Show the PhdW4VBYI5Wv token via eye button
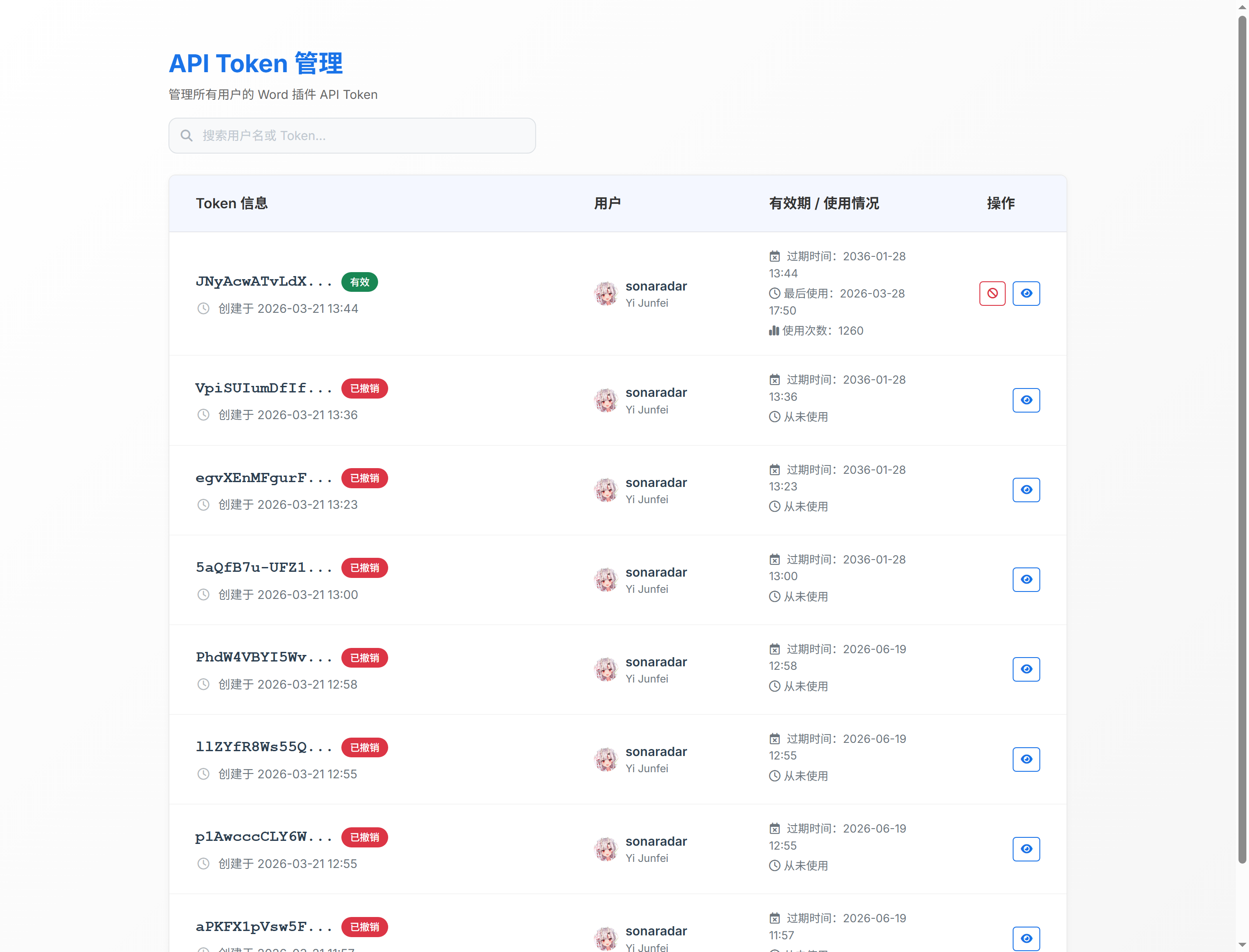This screenshot has height=952, width=1249. 1026,669
